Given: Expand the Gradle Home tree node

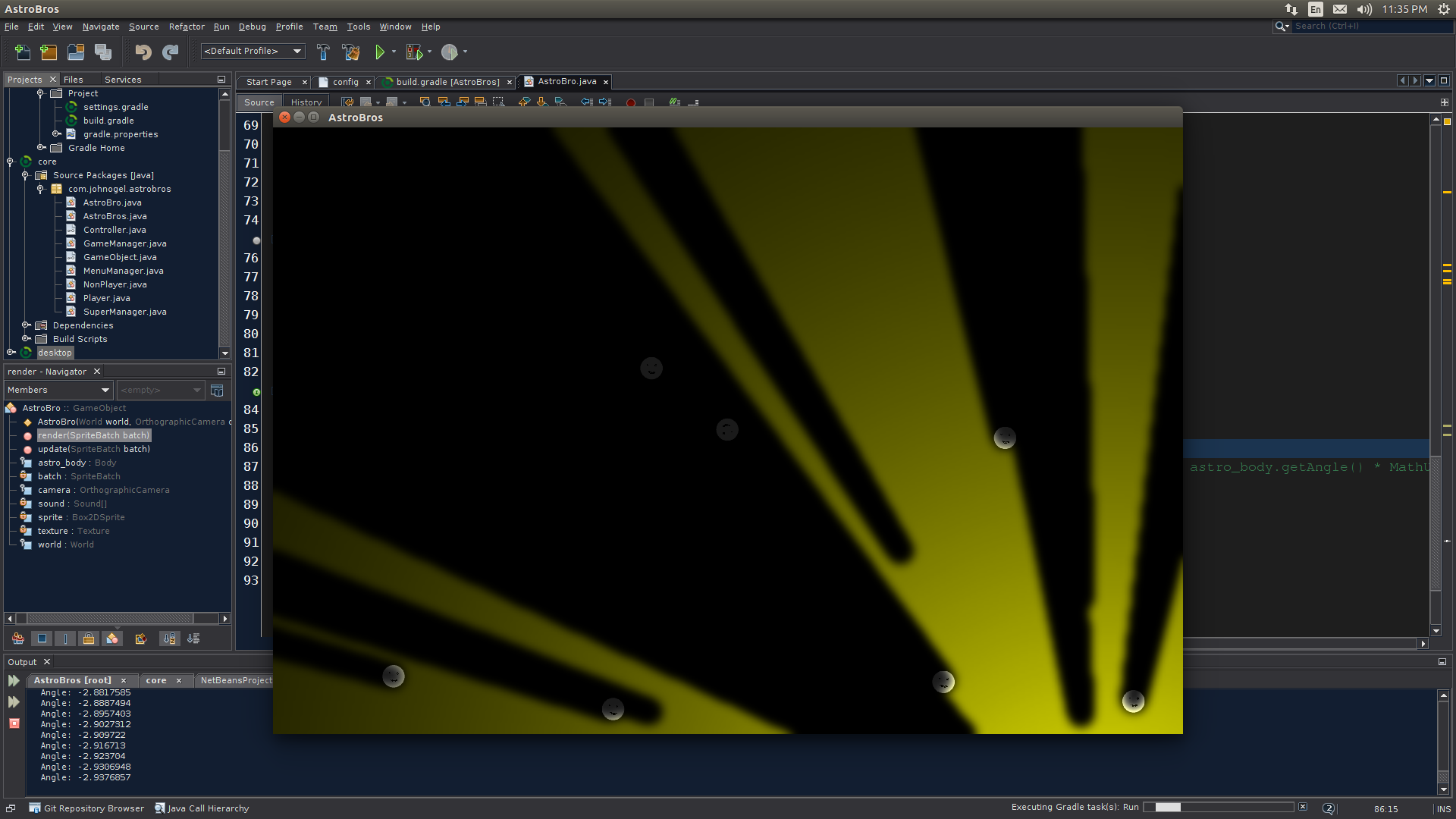Looking at the screenshot, I should (41, 147).
